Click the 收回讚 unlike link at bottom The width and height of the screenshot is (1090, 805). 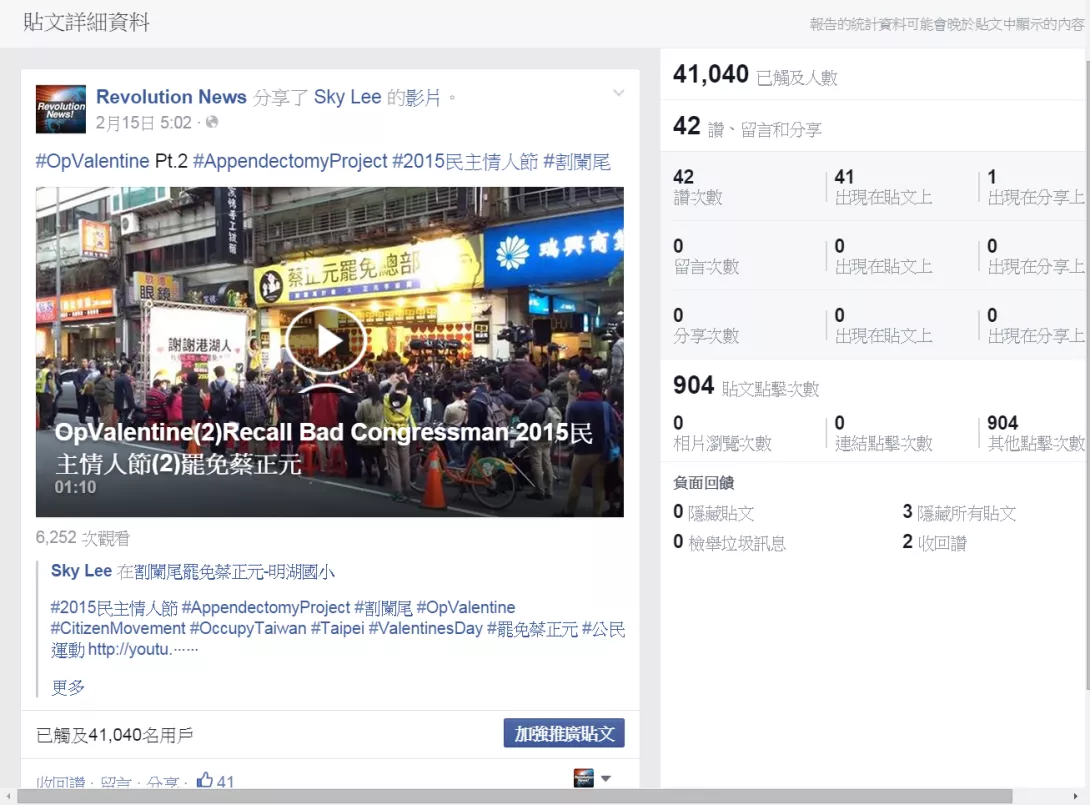(x=60, y=782)
